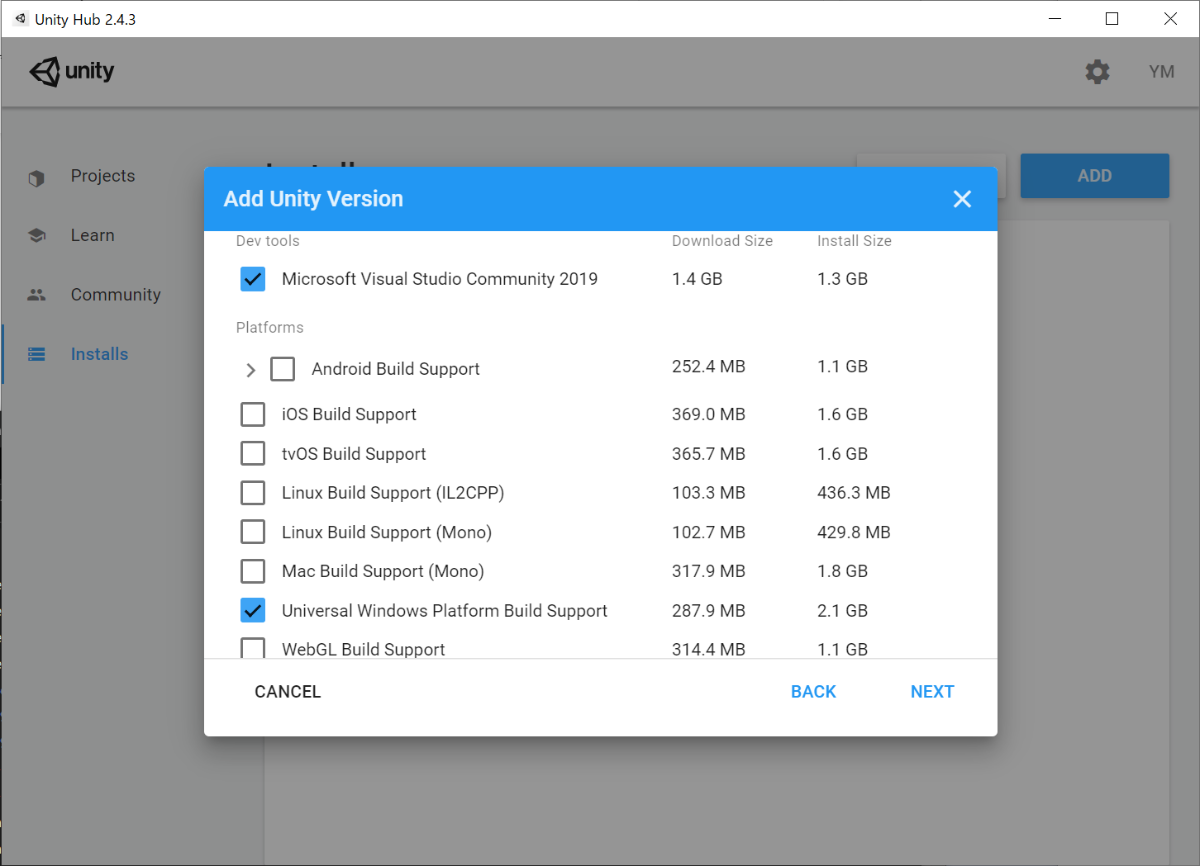Click the 314.4 MB WebGL download size
Image resolution: width=1200 pixels, height=866 pixels.
[x=709, y=649]
